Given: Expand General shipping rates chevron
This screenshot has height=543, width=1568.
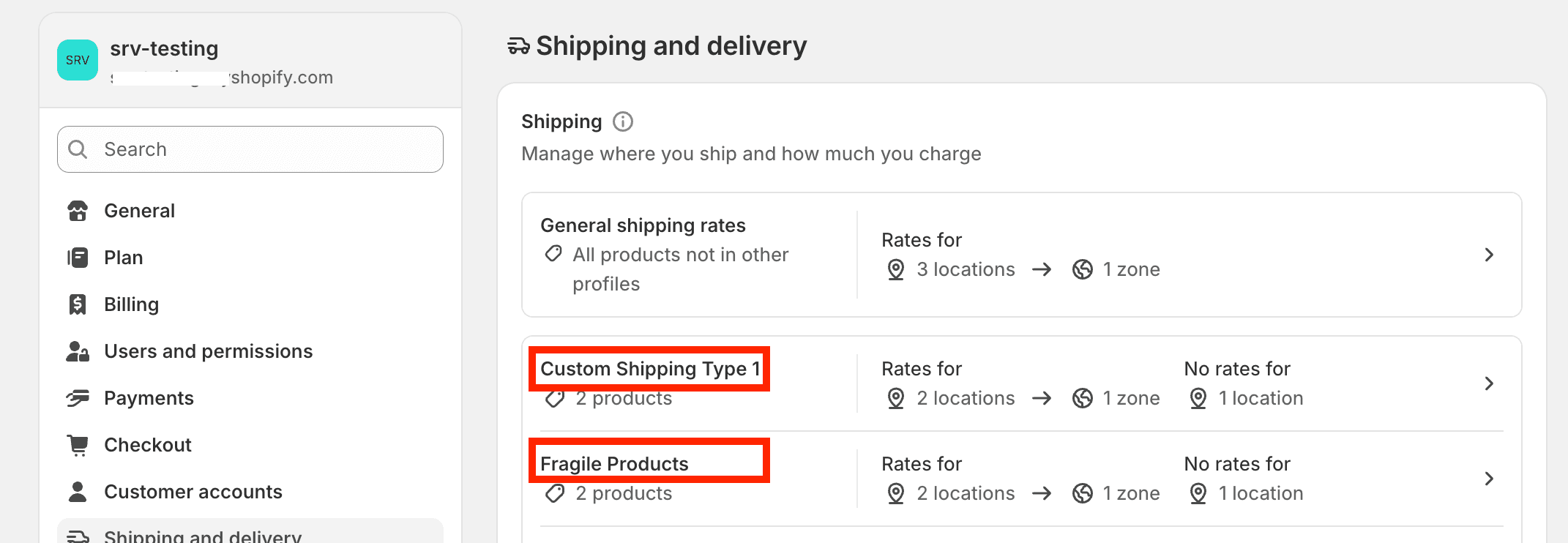Looking at the screenshot, I should tap(1489, 255).
